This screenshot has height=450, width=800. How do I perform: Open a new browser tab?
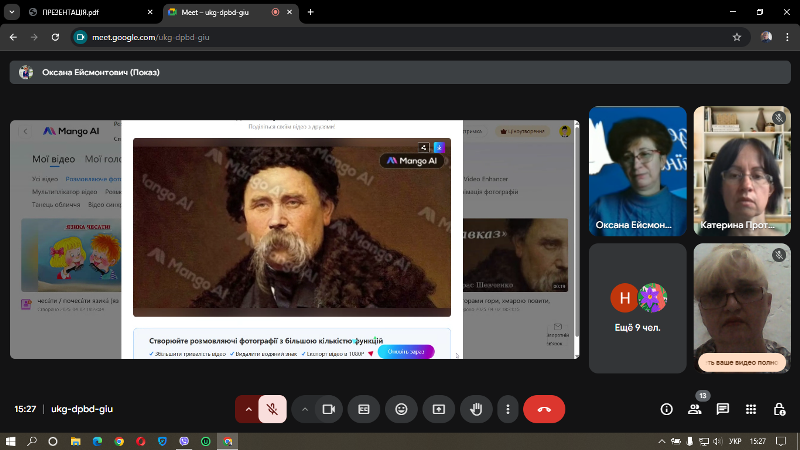tap(310, 12)
